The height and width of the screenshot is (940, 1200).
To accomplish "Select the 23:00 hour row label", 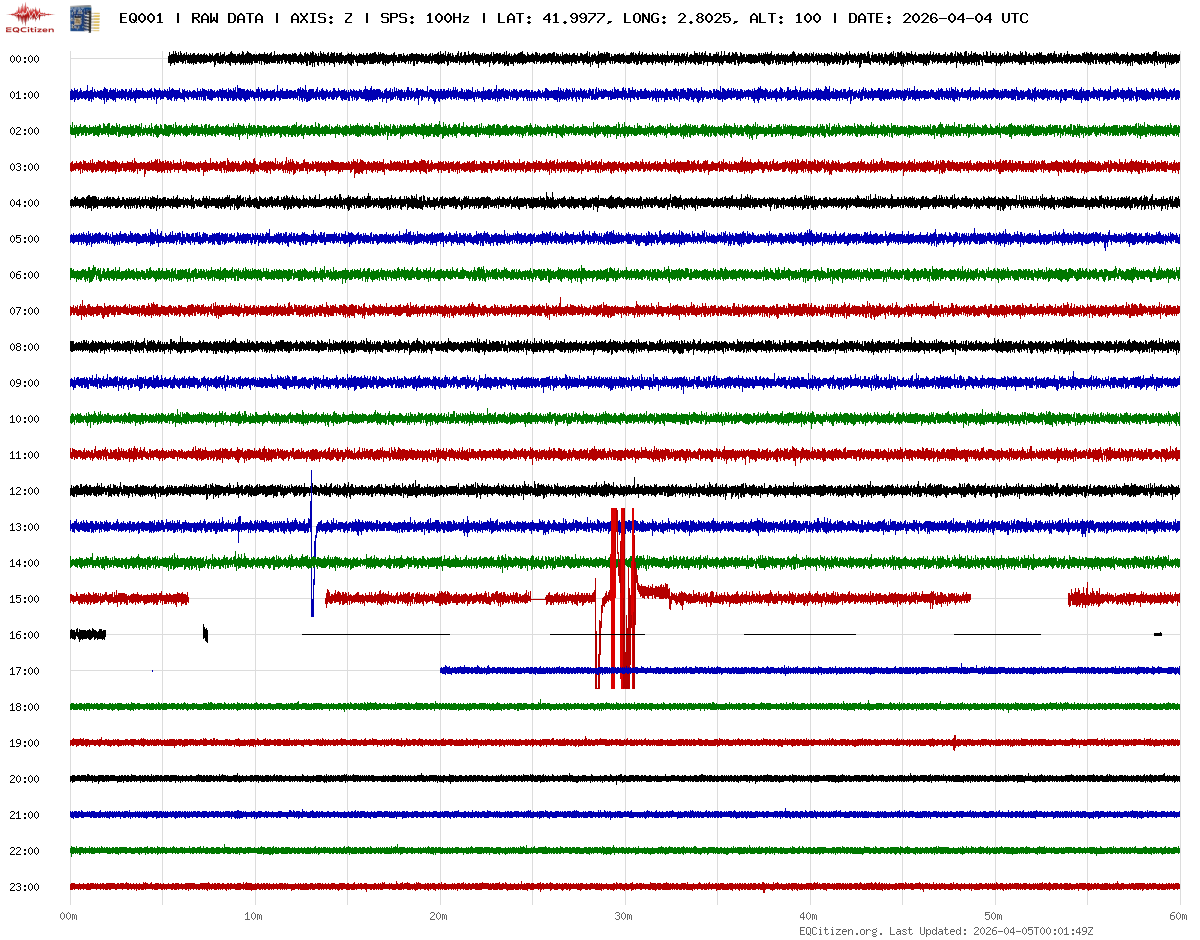I will pyautogui.click(x=24, y=887).
